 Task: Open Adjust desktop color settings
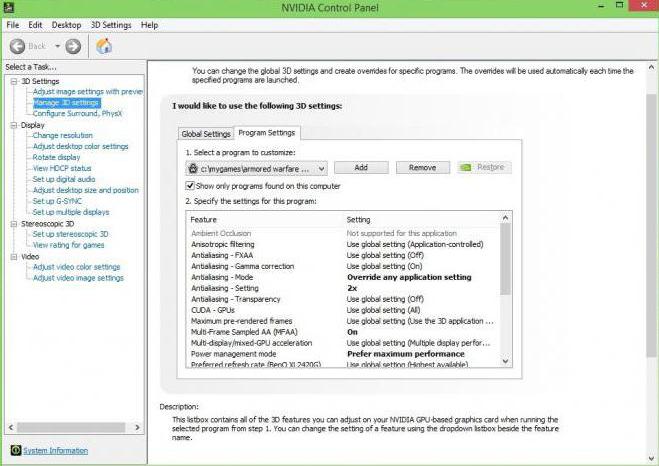[x=80, y=146]
